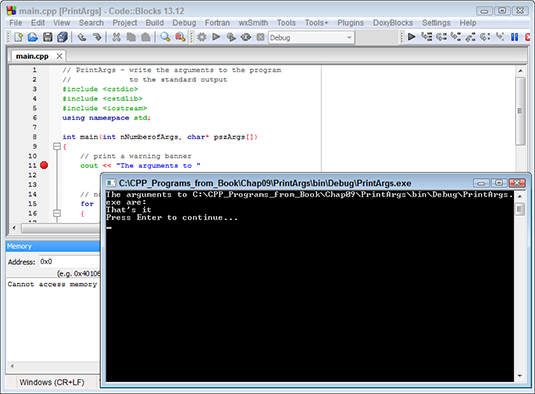Screen dimensions: 535x394
Task: Click the Memory panel scroll left arrow
Action: tap(12, 366)
